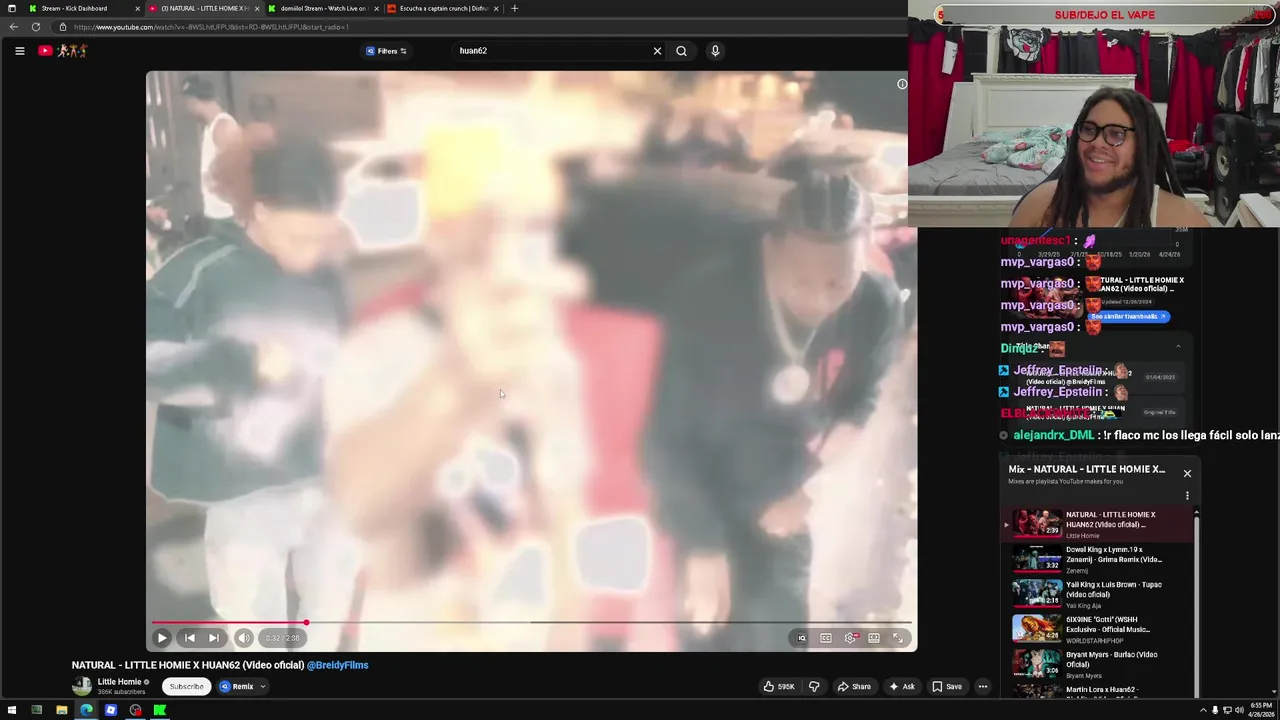Open the Little Homie channel avatar

click(82, 686)
